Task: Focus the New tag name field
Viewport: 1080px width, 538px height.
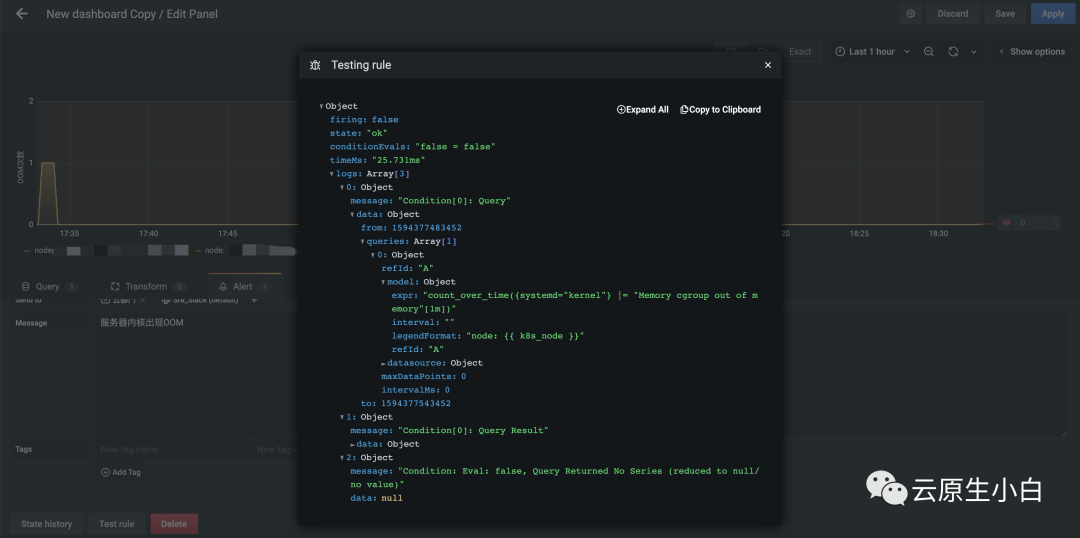Action: pyautogui.click(x=172, y=449)
